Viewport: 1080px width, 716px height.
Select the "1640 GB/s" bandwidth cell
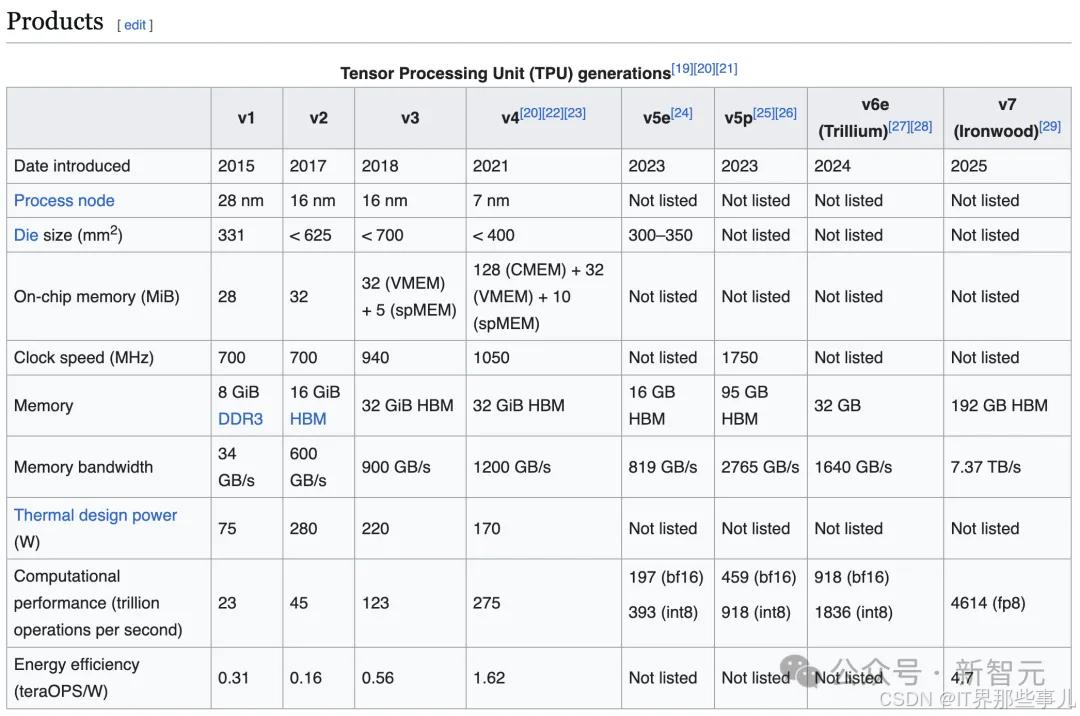875,467
